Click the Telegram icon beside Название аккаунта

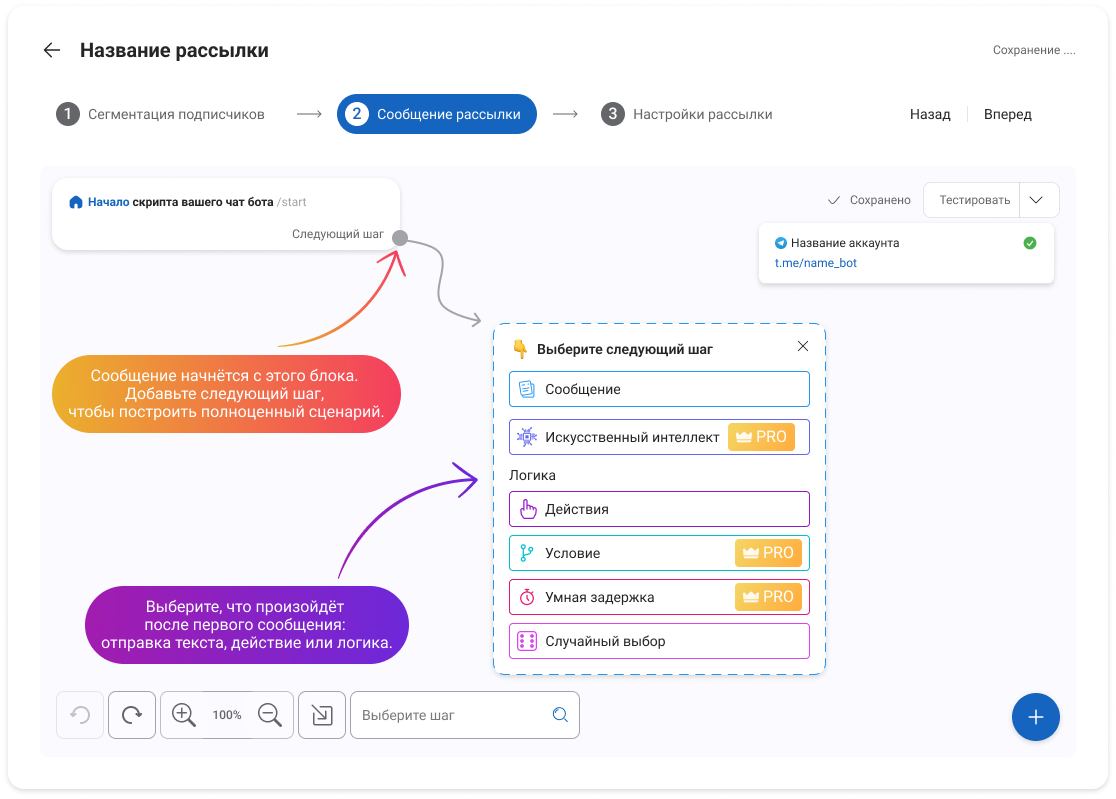pos(781,243)
